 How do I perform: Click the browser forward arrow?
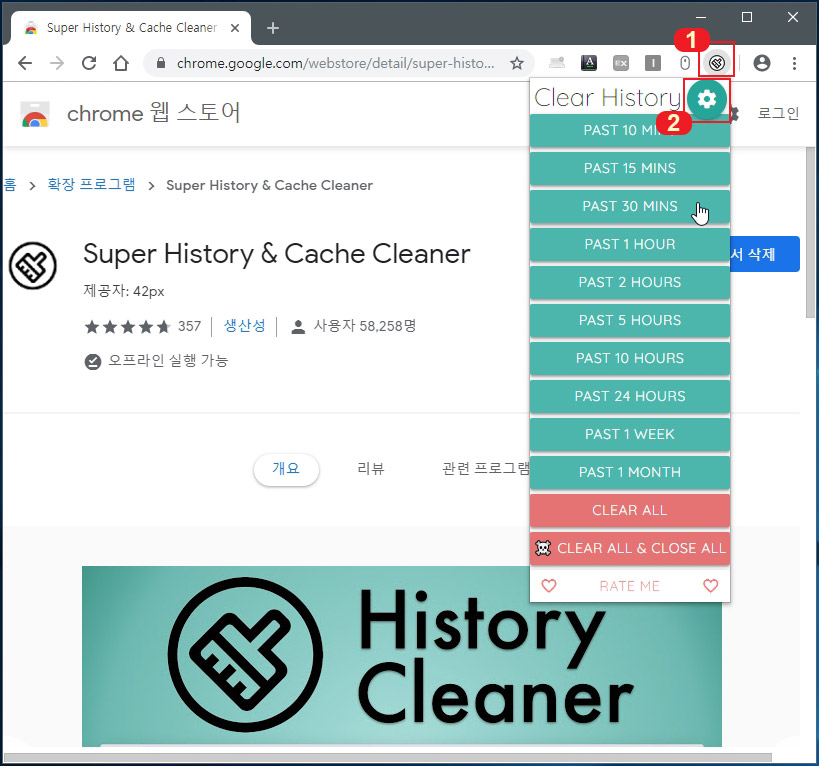57,63
